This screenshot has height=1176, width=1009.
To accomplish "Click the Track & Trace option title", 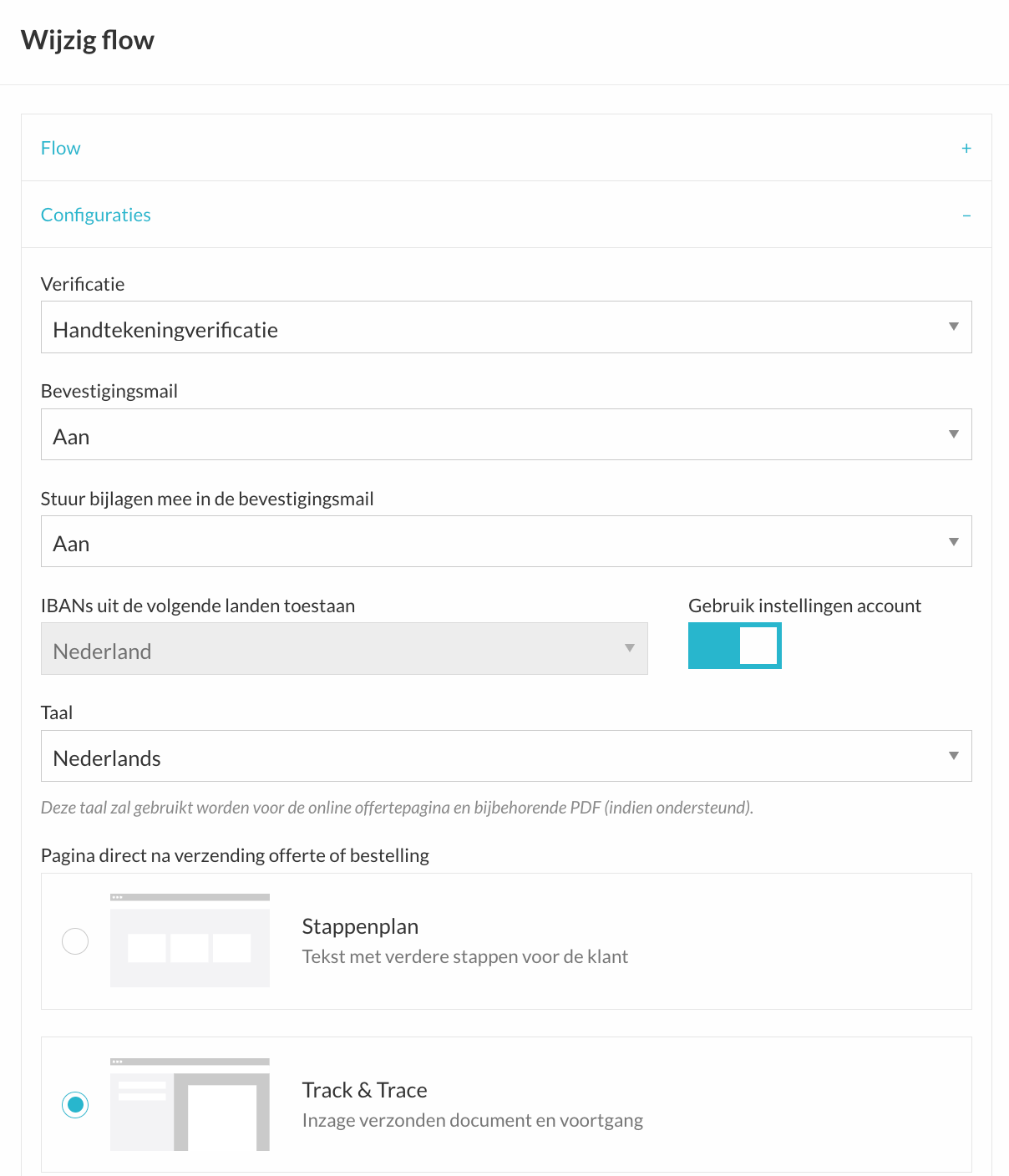I will coord(364,1090).
